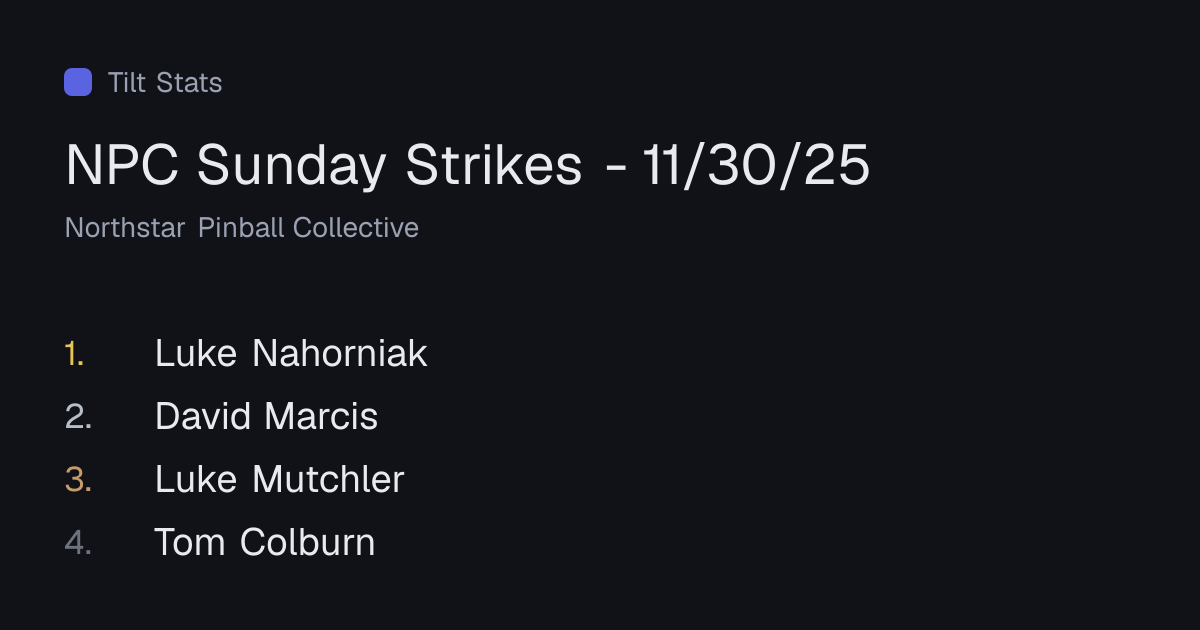Select the silver second-place rank number
This screenshot has width=1200, height=630.
(x=78, y=416)
